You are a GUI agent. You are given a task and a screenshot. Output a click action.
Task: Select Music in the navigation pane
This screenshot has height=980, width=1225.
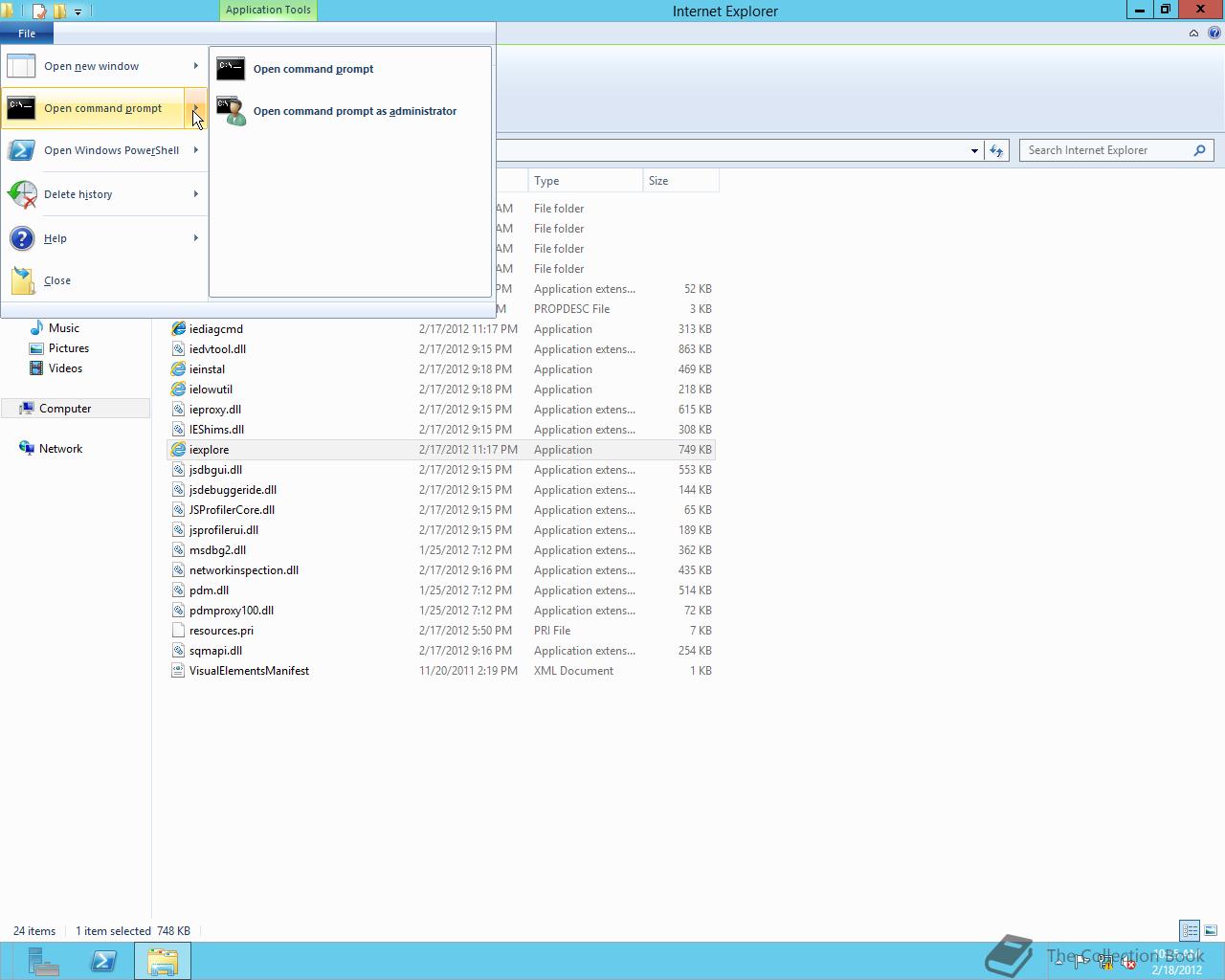tap(64, 328)
